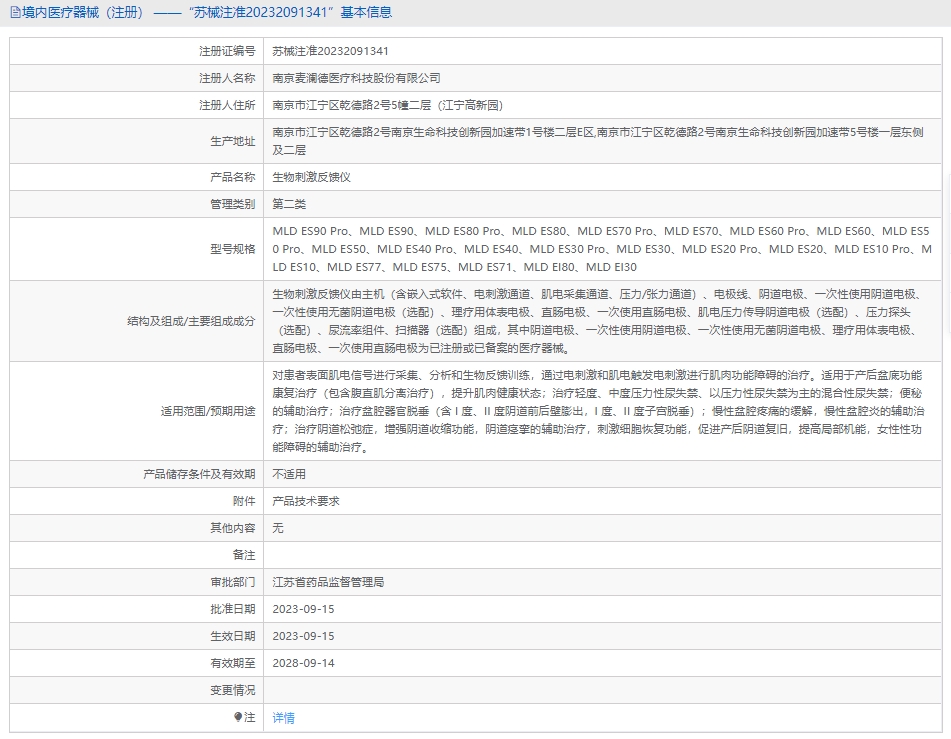The width and height of the screenshot is (951, 739).
Task: Click the info bullet icon beside 注 label
Action: (x=238, y=717)
